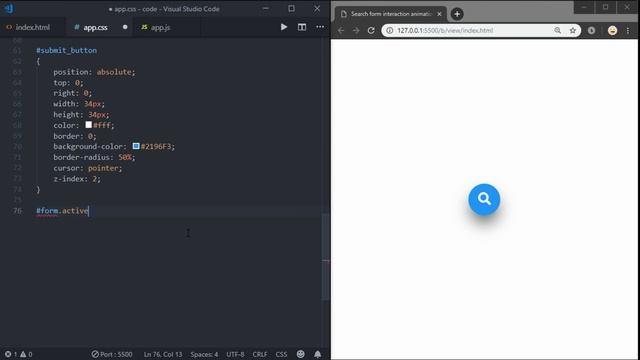Bookmark the page with the star icon
Screen dimensions: 640x360
[573, 30]
